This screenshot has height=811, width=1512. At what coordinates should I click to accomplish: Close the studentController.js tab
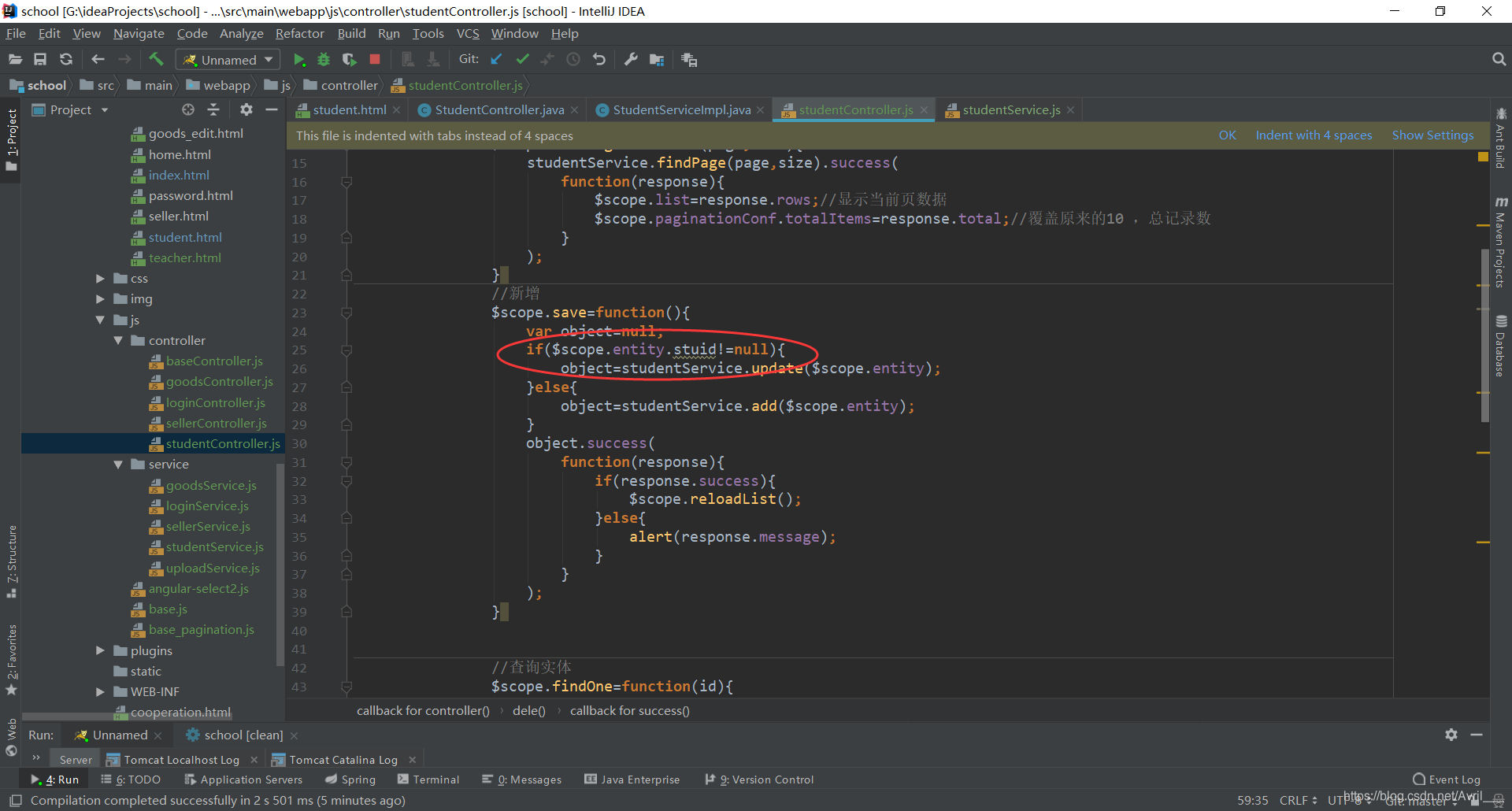924,110
